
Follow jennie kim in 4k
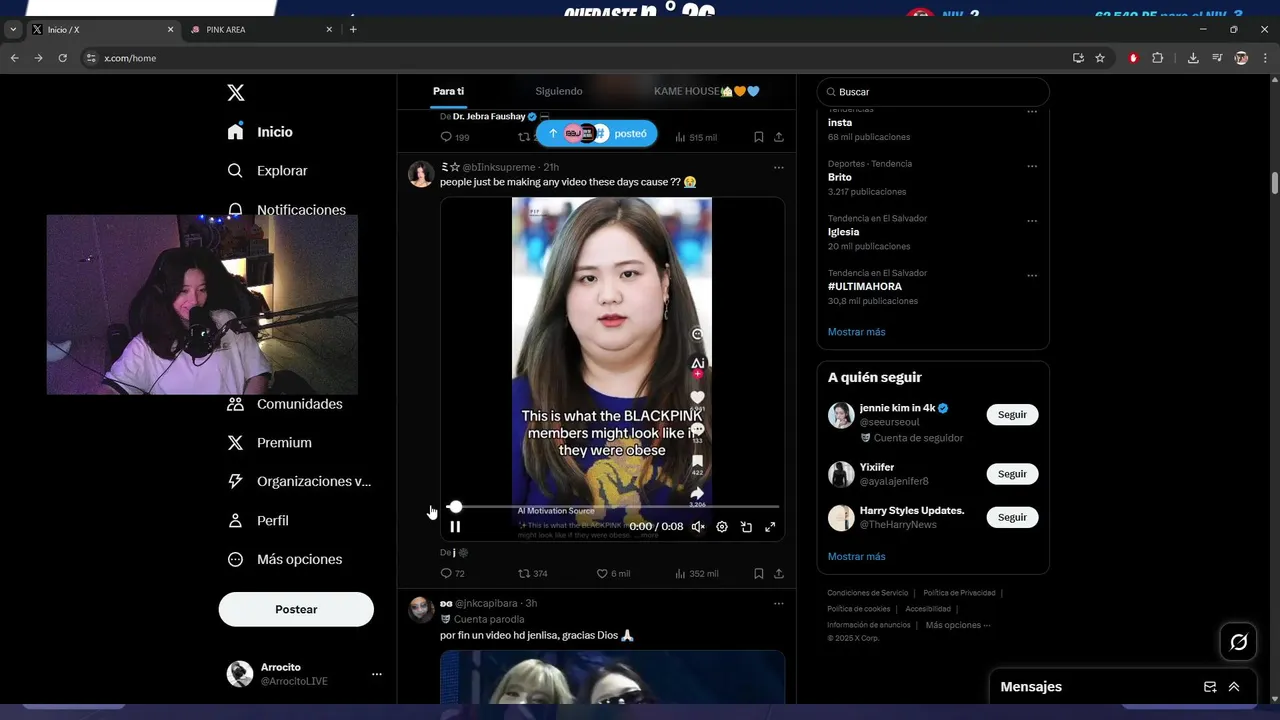pos(1012,415)
